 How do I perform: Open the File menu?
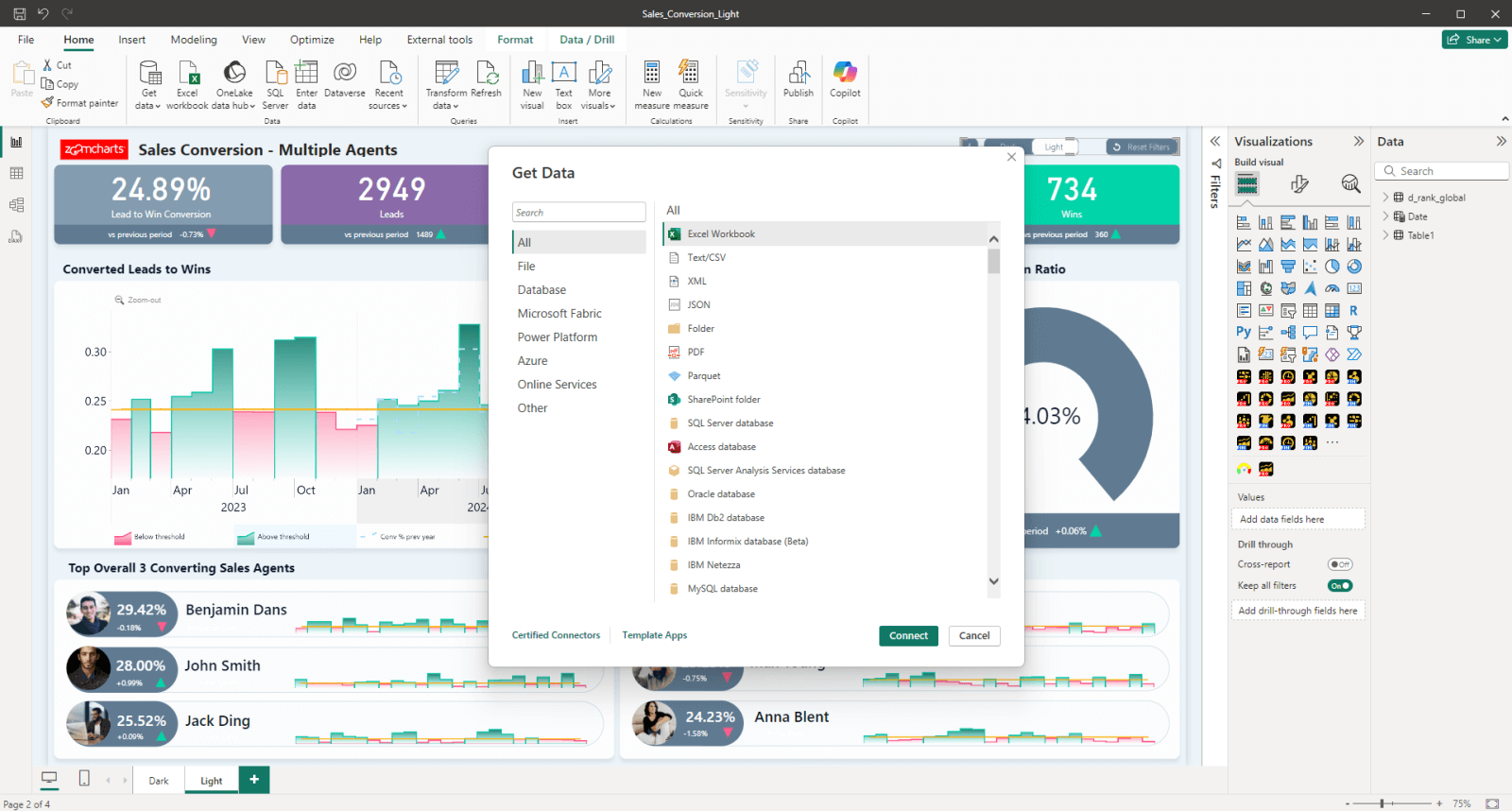(x=26, y=40)
